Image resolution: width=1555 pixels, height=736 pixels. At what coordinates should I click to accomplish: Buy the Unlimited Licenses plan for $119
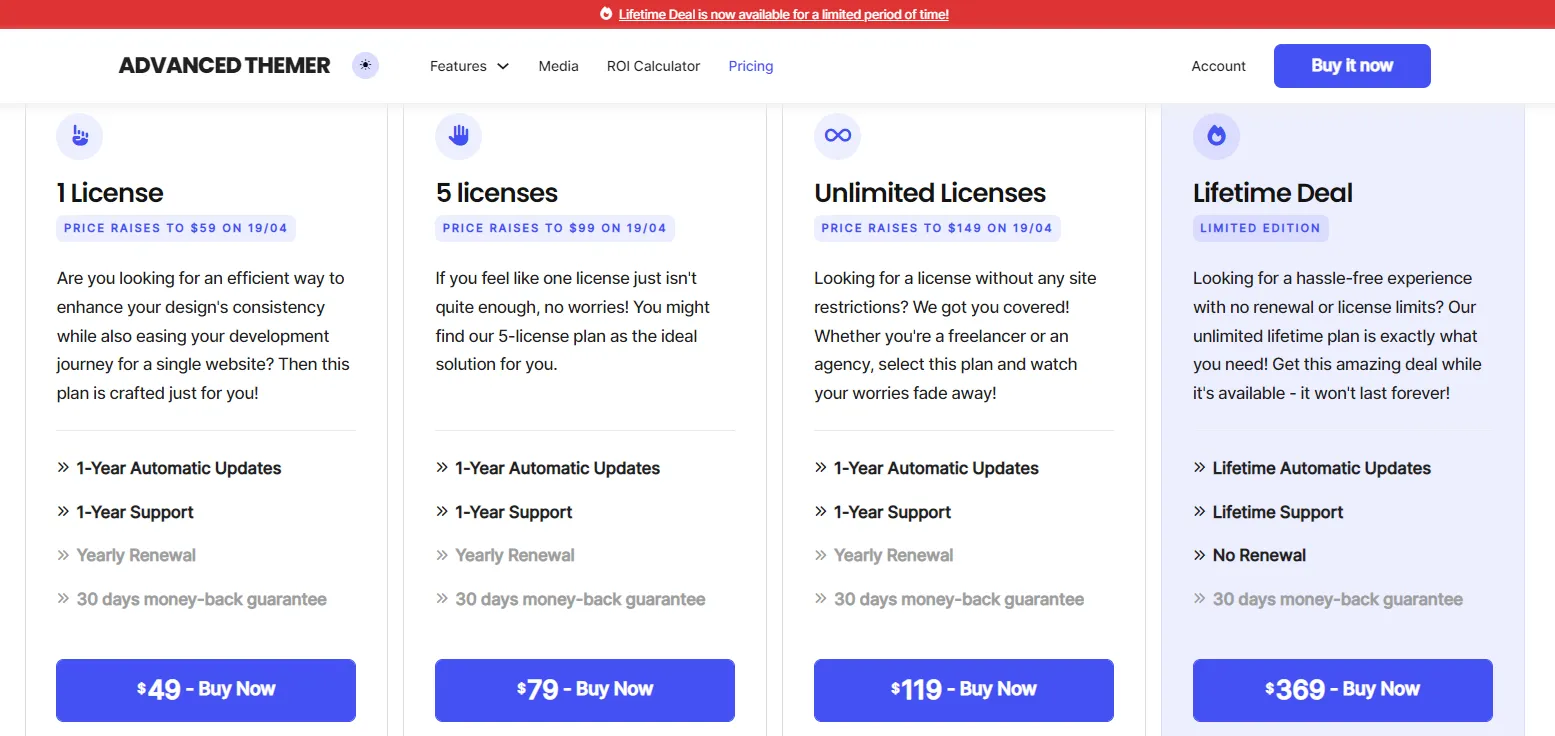[963, 690]
